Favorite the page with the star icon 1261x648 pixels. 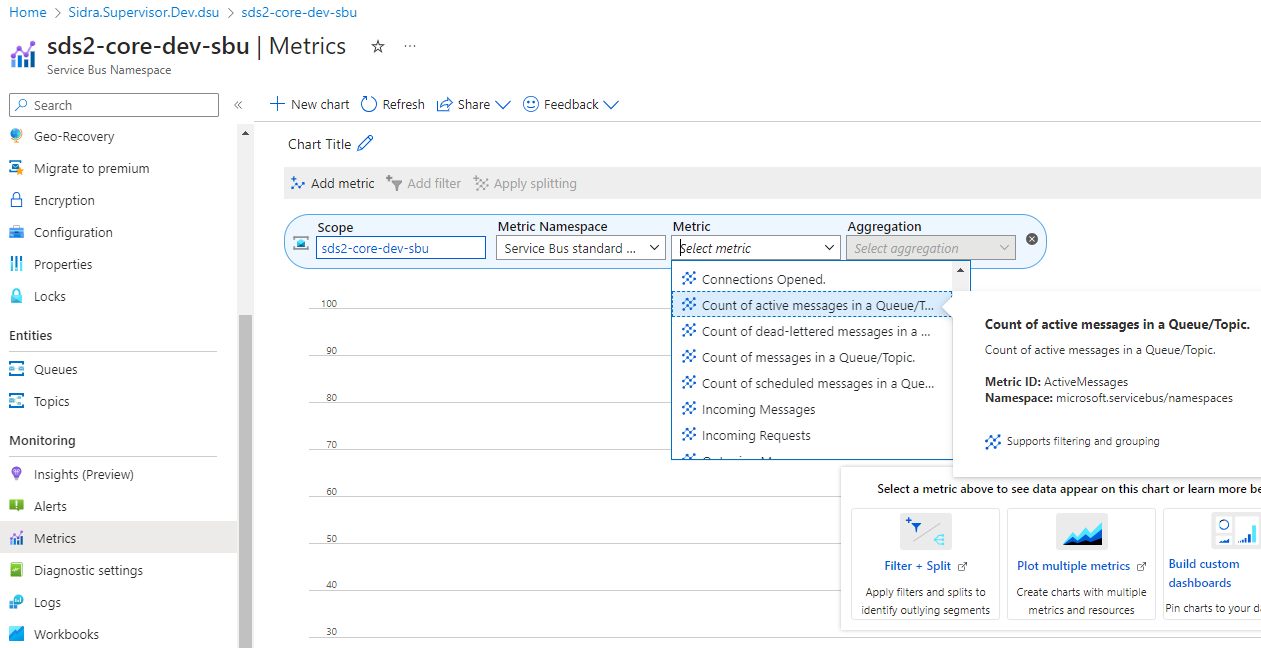(378, 47)
